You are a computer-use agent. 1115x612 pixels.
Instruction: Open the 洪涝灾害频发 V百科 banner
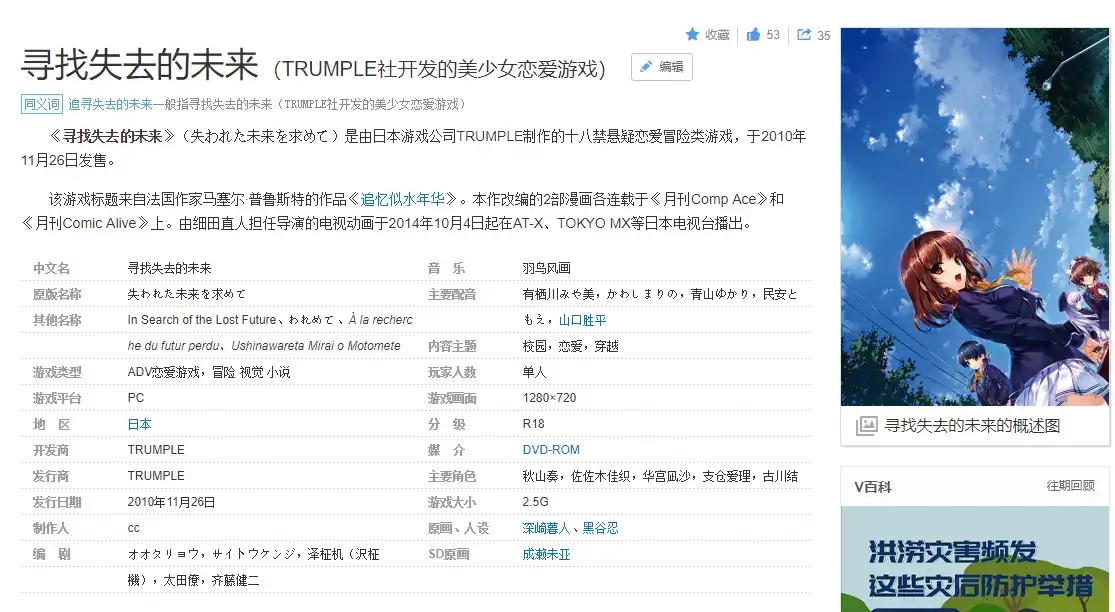(x=974, y=559)
